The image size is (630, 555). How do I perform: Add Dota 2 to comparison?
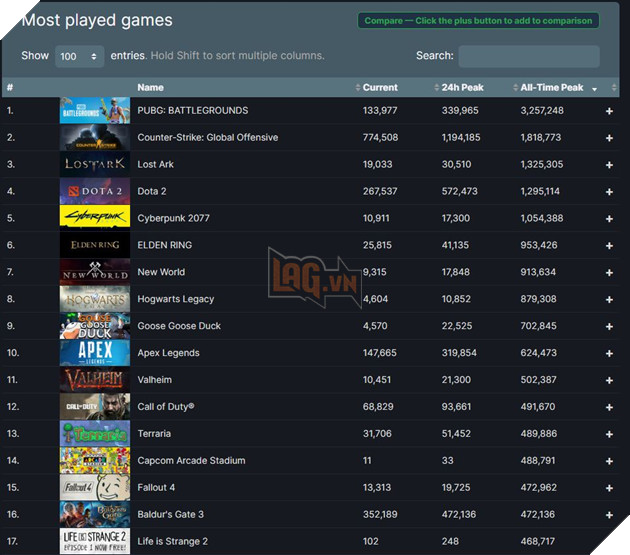pyautogui.click(x=609, y=192)
